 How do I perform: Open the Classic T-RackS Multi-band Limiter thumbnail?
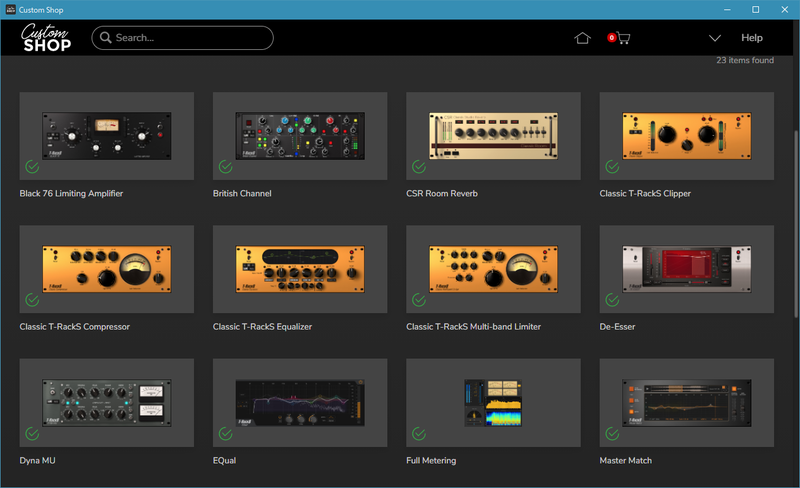[x=493, y=269]
